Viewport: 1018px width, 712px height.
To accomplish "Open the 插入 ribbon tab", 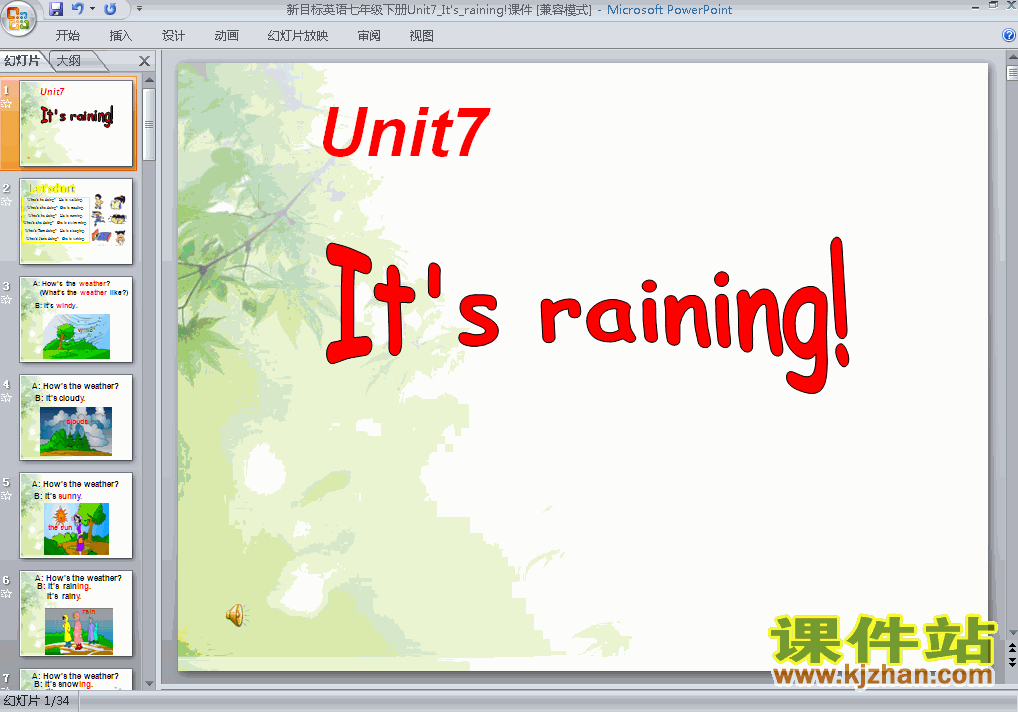I will [120, 36].
